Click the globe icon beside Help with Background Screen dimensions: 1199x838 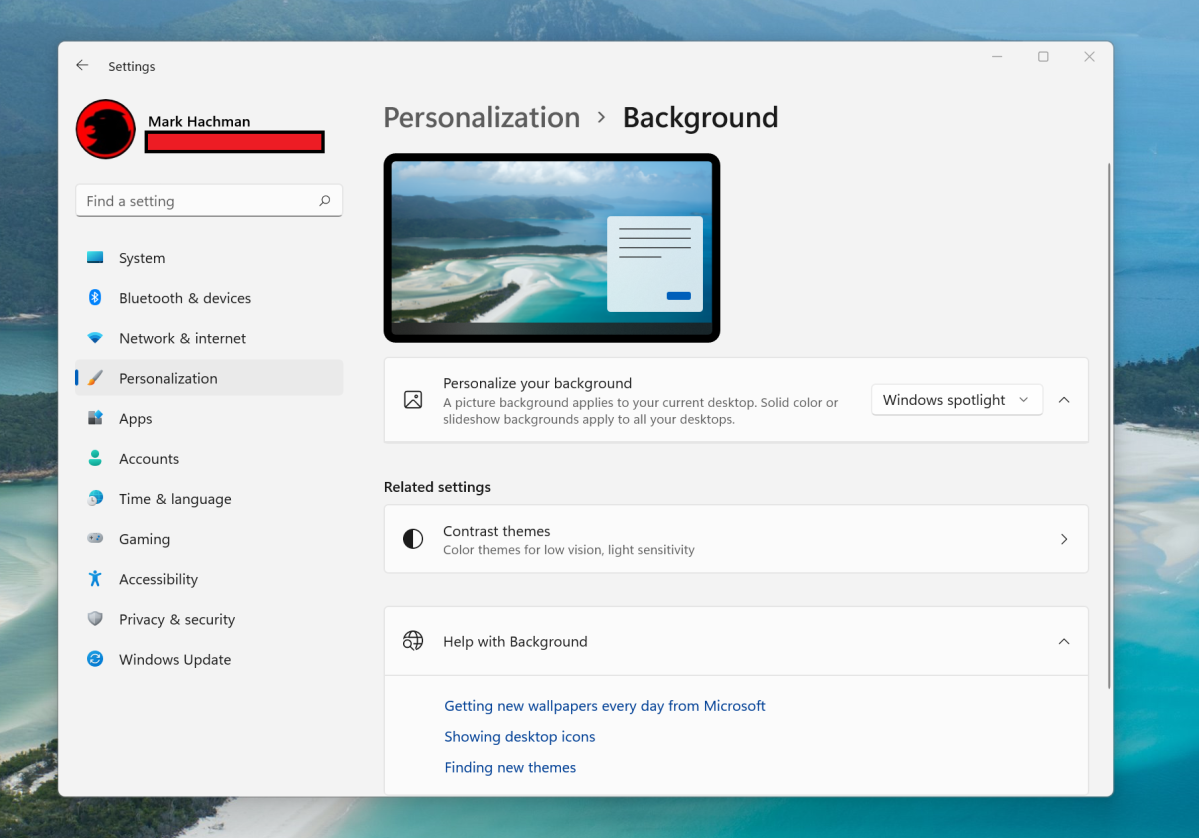pos(413,641)
